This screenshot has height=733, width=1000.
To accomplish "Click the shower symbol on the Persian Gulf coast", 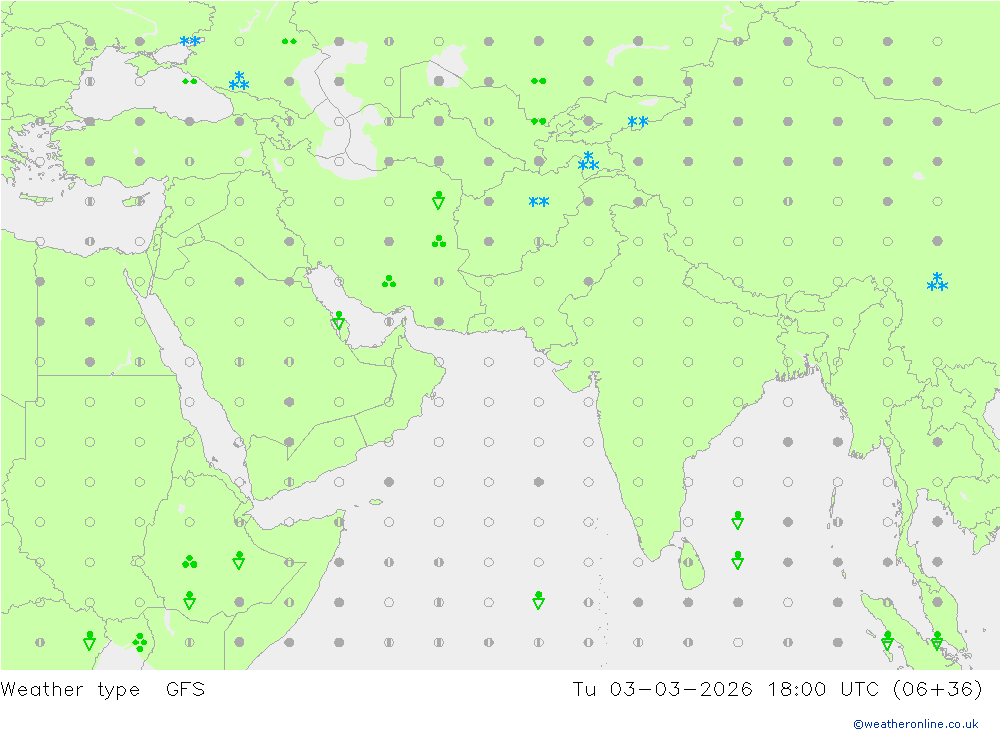I will click(x=339, y=320).
